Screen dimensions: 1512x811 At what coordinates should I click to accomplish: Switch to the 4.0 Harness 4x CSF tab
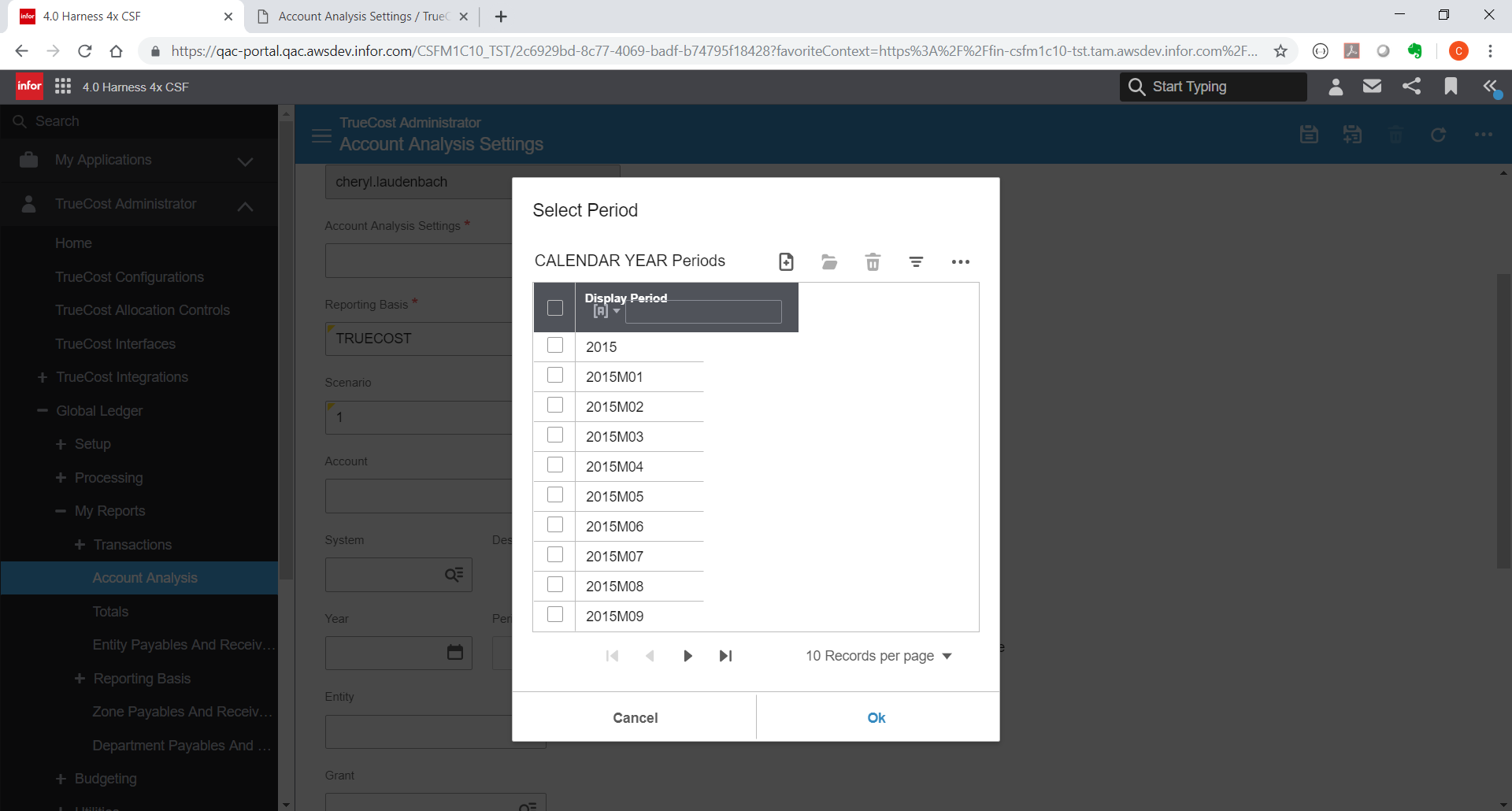coord(126,17)
